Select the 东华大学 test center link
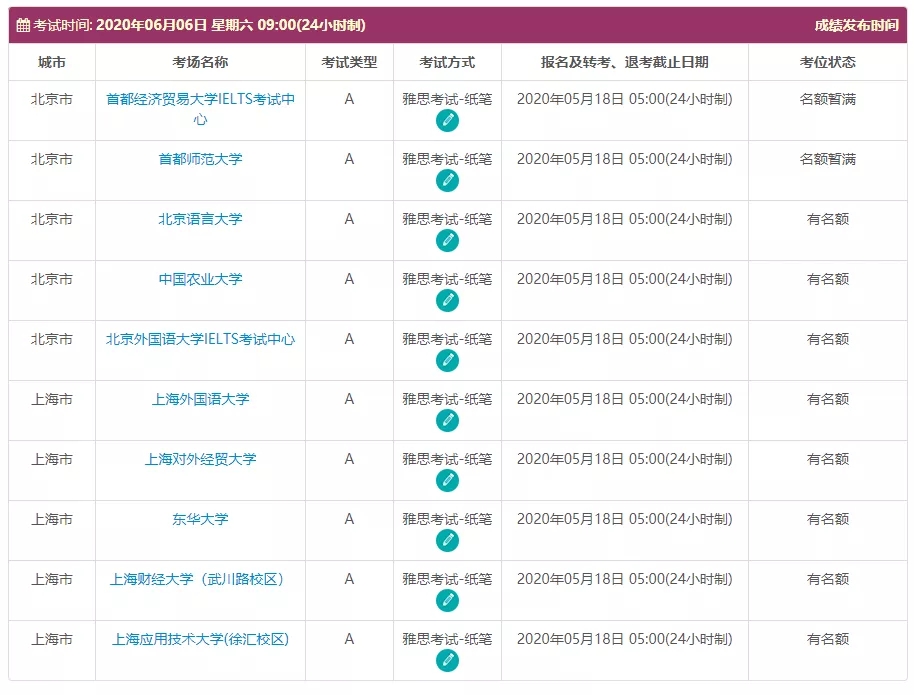This screenshot has height=695, width=914. [x=200, y=519]
